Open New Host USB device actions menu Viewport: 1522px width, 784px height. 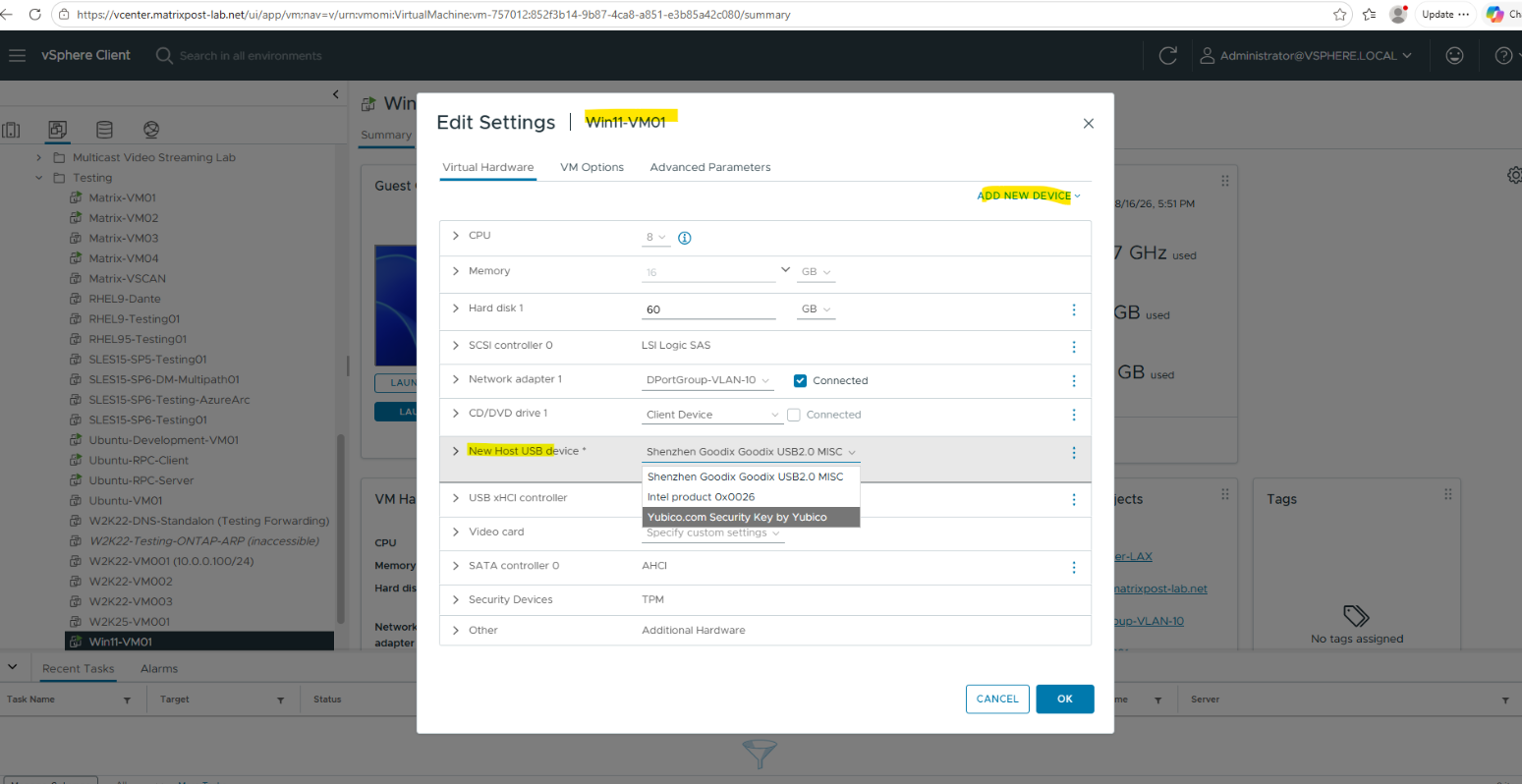pyautogui.click(x=1073, y=453)
